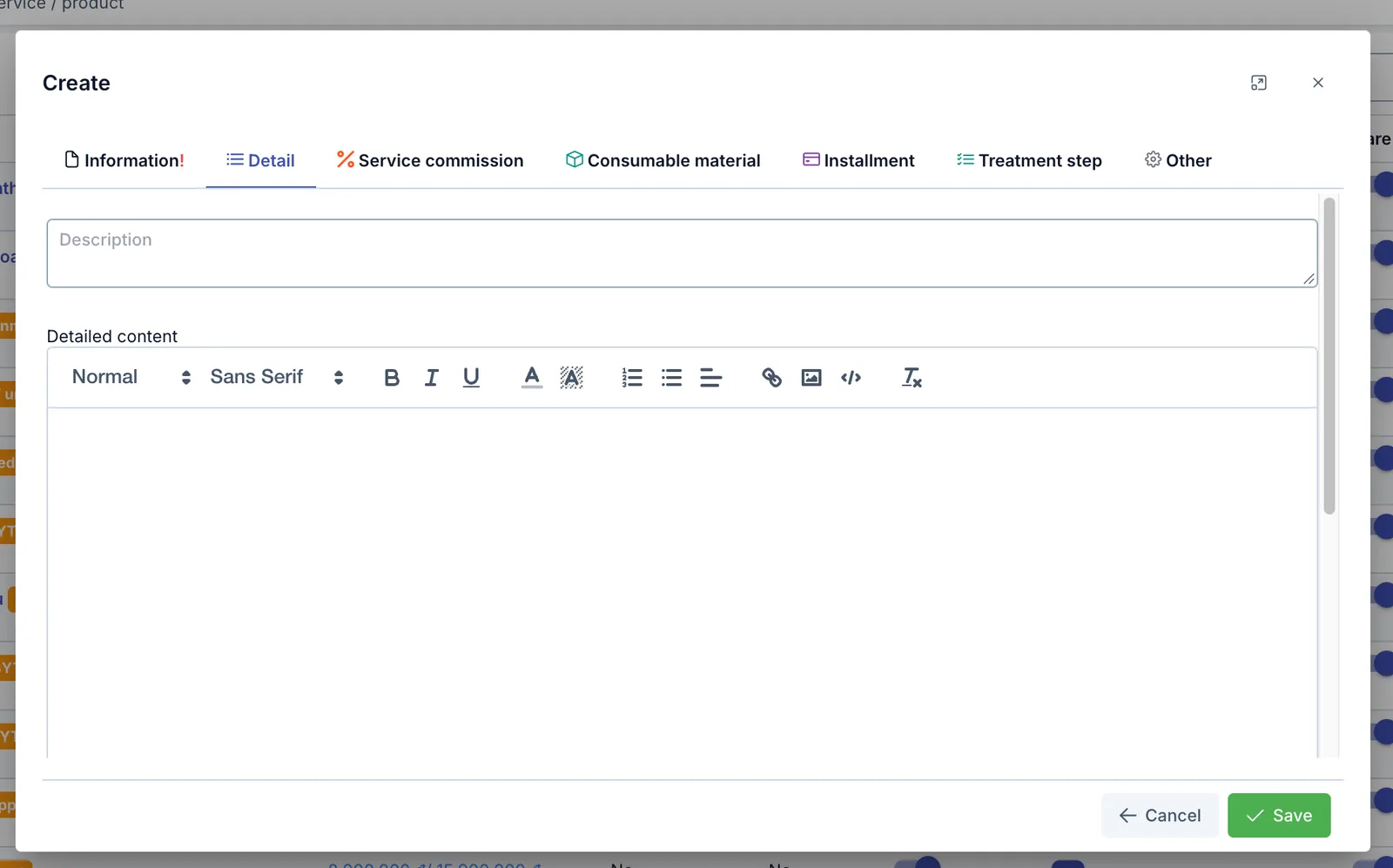Clear text formatting
This screenshot has width=1393, height=868.
tap(912, 378)
